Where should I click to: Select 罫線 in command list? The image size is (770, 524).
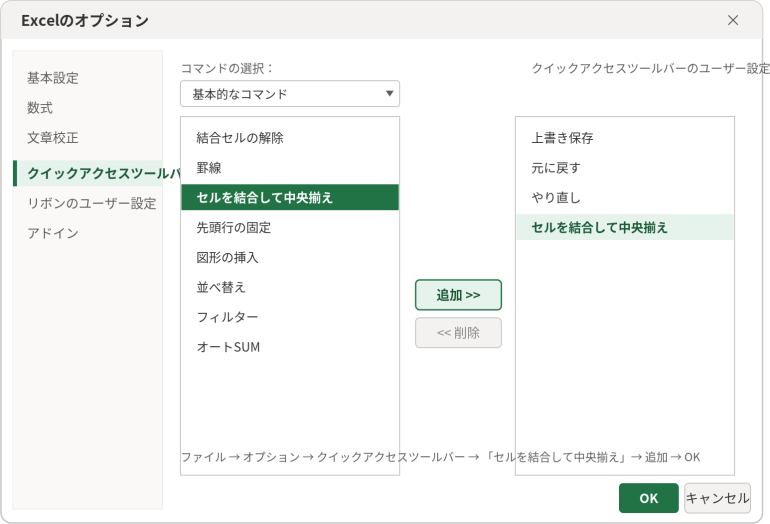tap(290, 168)
